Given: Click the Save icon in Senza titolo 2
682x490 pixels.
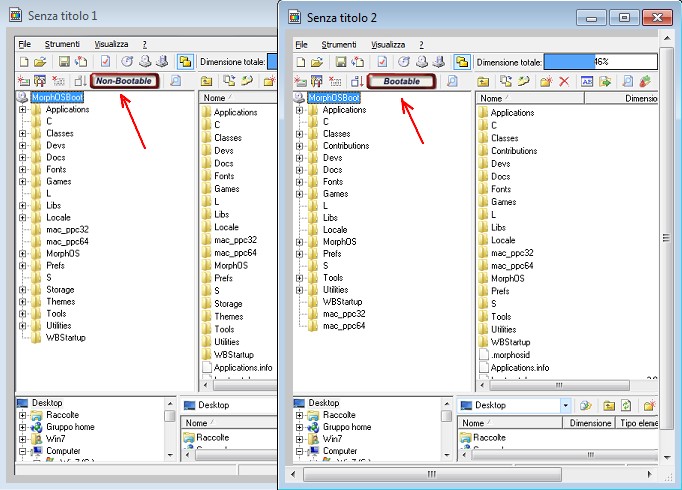Looking at the screenshot, I should (341, 62).
